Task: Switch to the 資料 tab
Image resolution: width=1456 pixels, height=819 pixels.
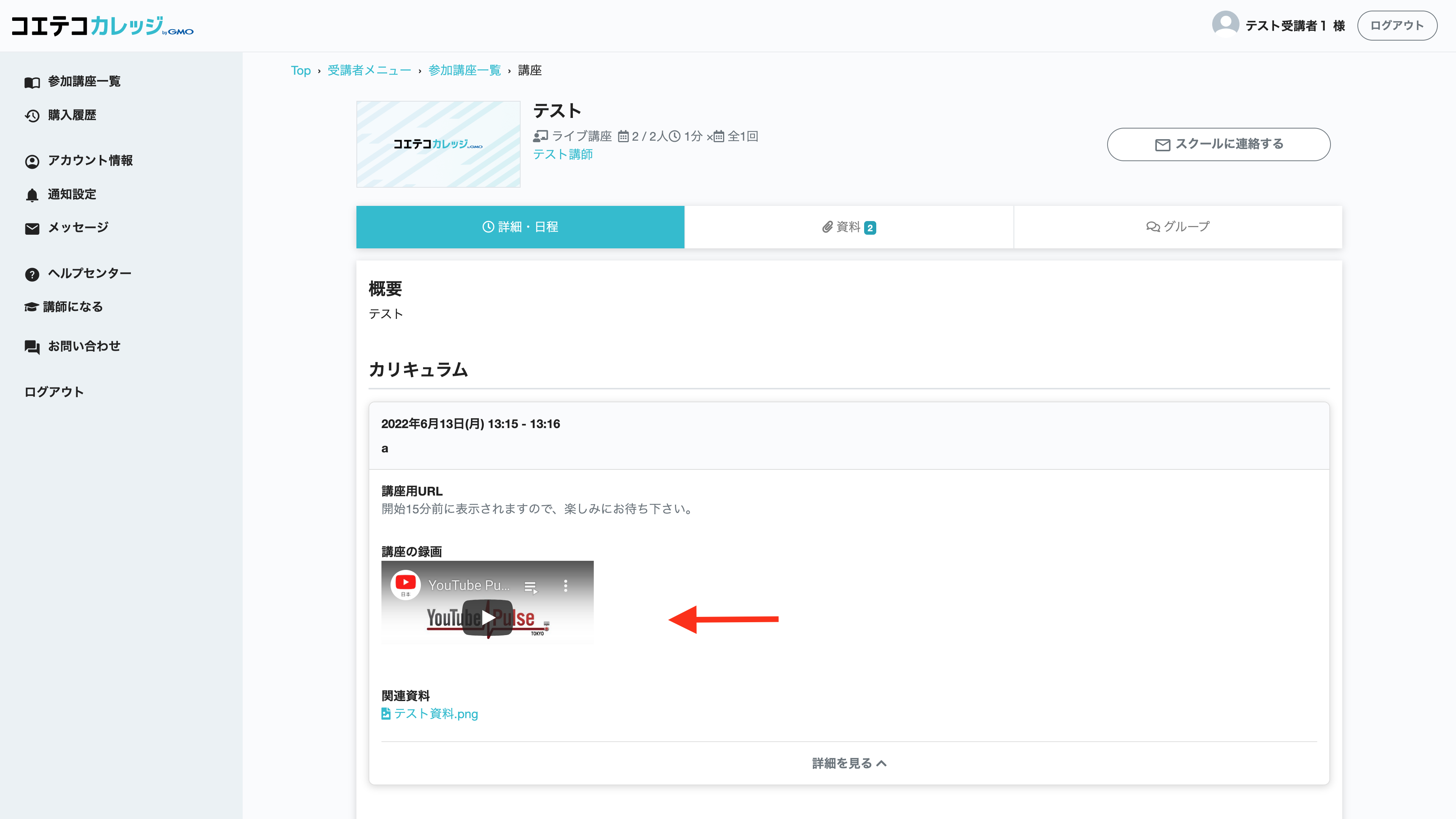Action: (849, 227)
